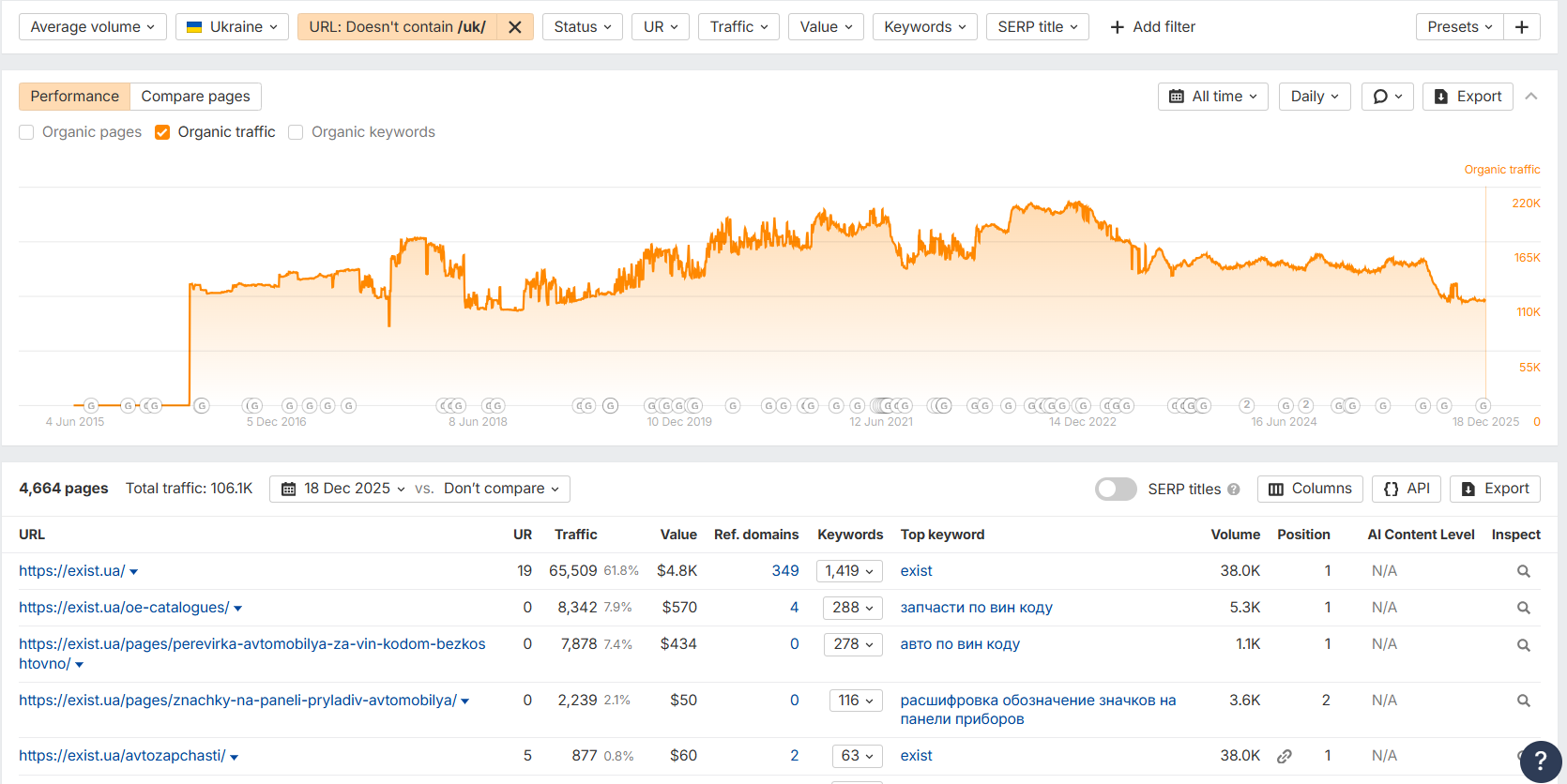Open the exist.ua/oe-catalogues/ link
The height and width of the screenshot is (784, 1567).
point(124,608)
